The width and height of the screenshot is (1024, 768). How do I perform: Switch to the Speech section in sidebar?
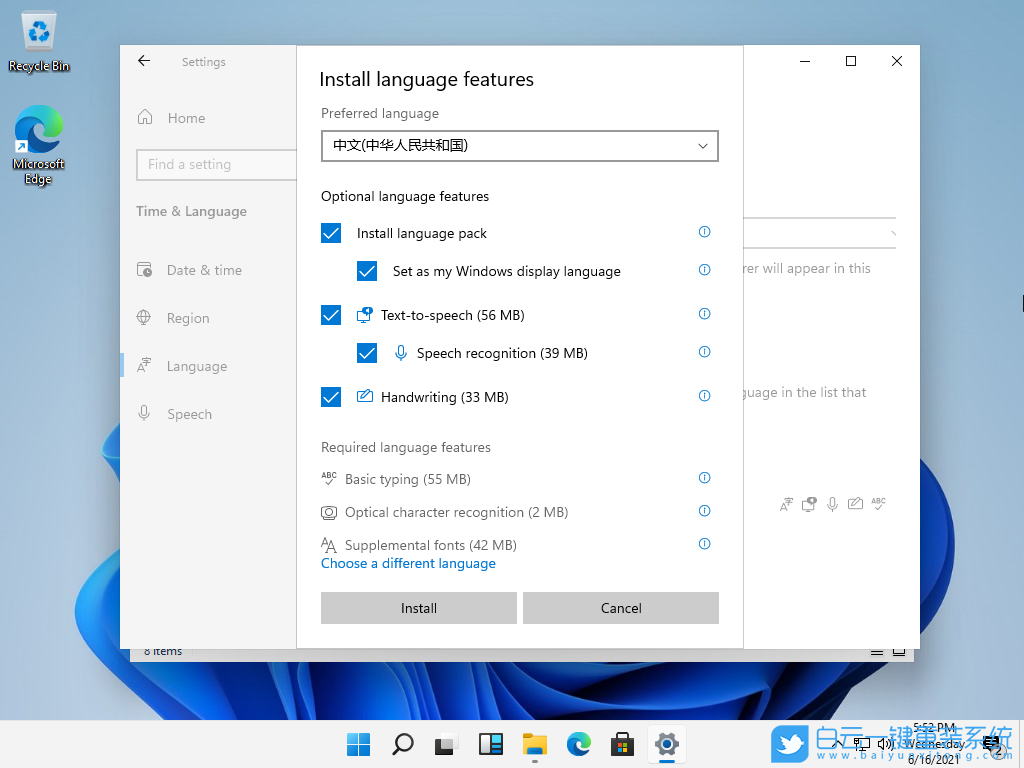(189, 413)
